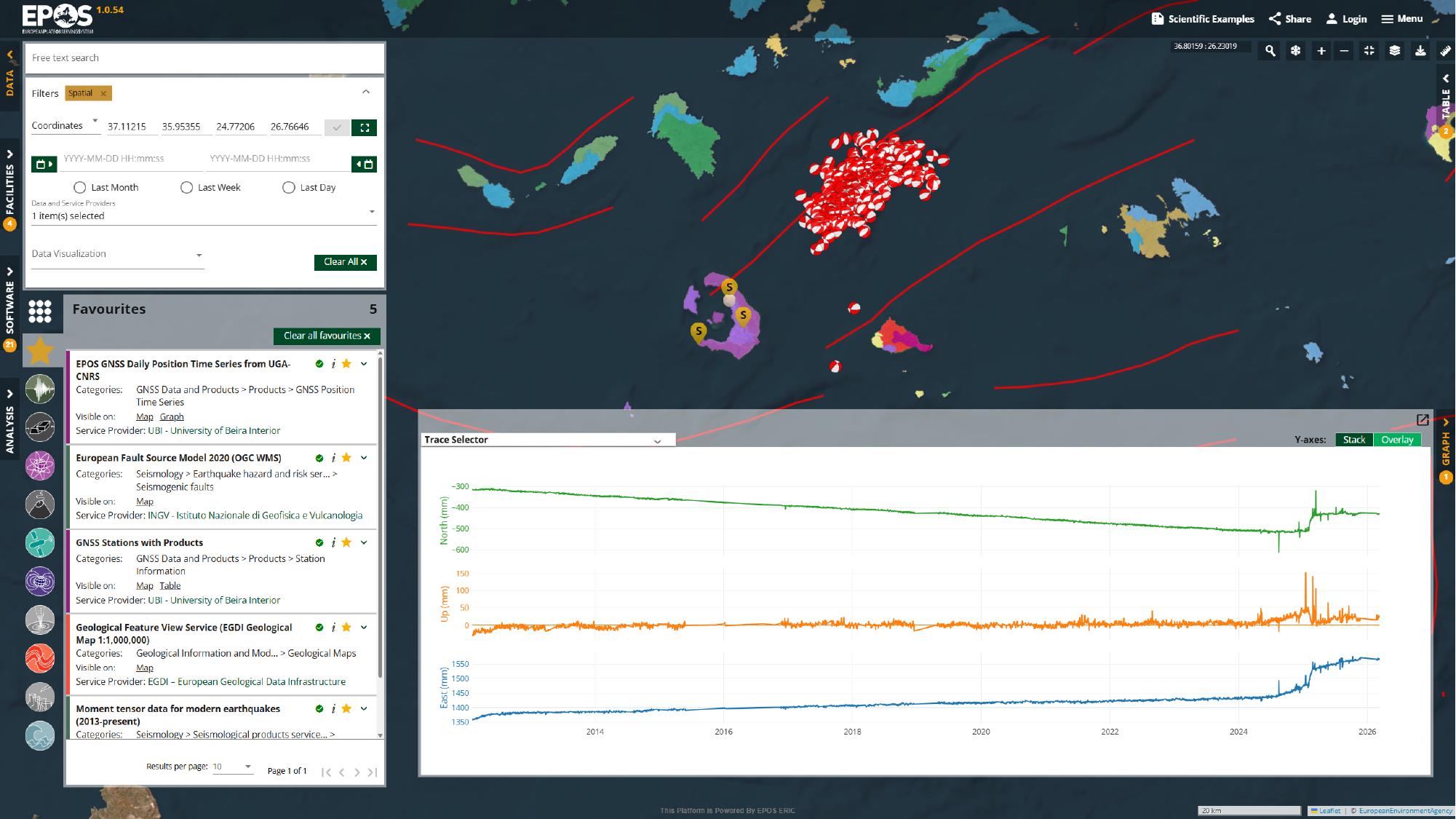Screen dimensions: 1456x819
Task: Open the Menu in the top bar
Action: pos(1402,19)
